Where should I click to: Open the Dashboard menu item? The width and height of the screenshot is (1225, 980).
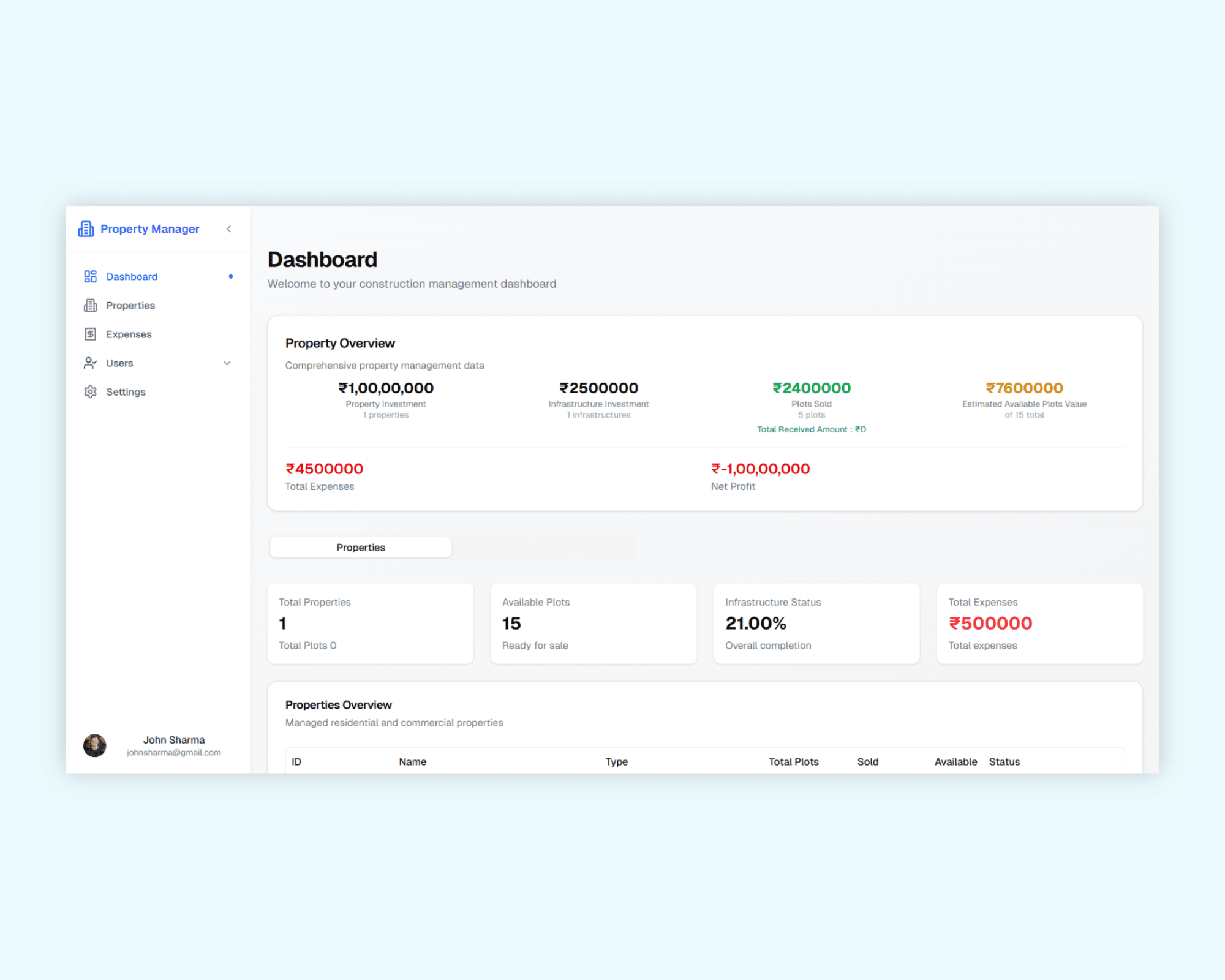click(x=132, y=277)
